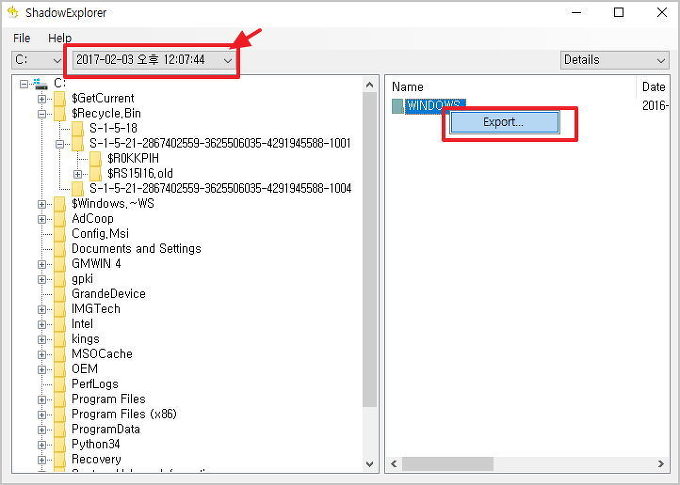Click the $R0KKPIH folder icon
Image resolution: width=680 pixels, height=485 pixels.
pyautogui.click(x=95, y=158)
